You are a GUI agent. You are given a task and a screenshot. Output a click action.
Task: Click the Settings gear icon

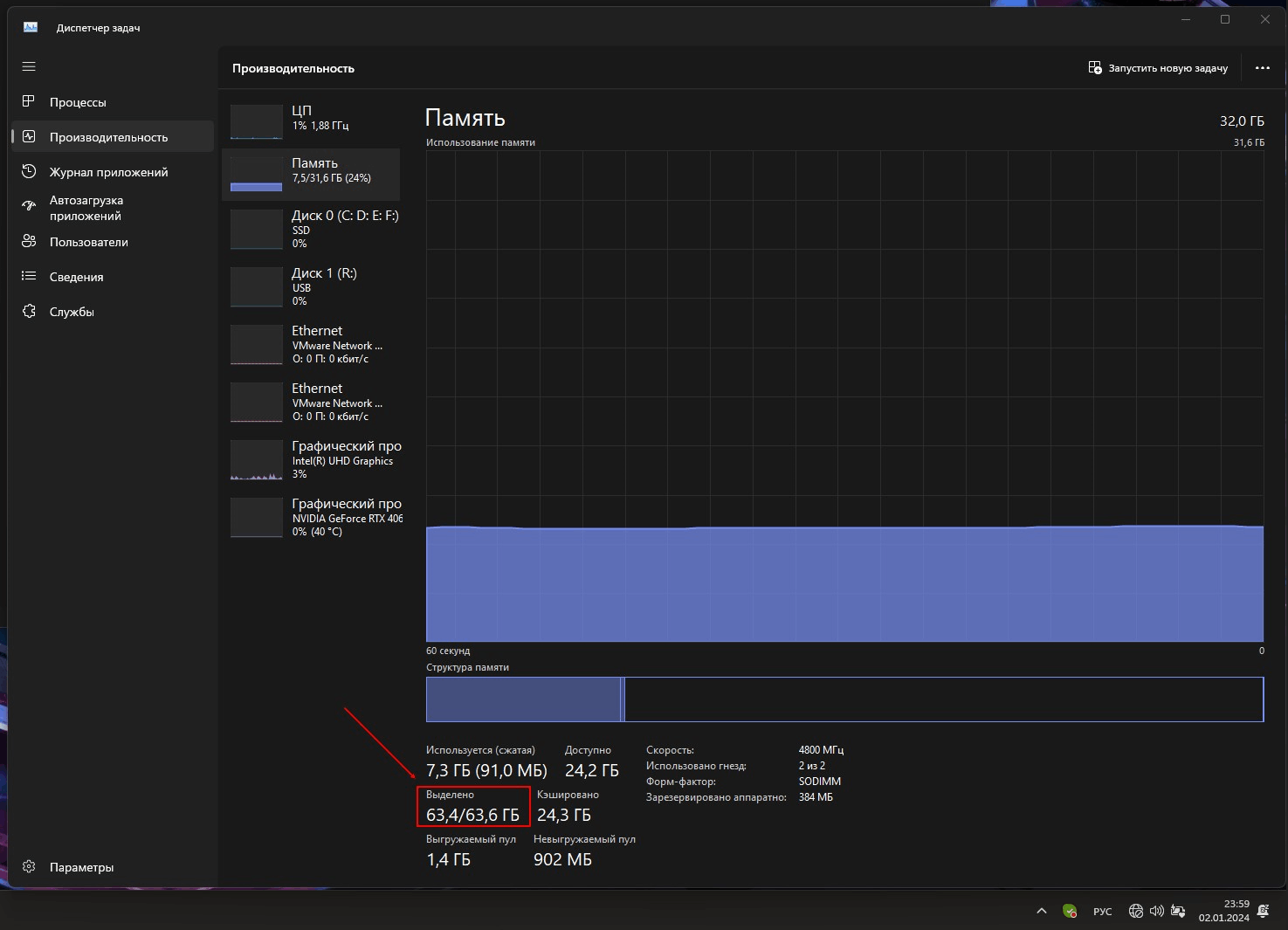pyautogui.click(x=29, y=866)
